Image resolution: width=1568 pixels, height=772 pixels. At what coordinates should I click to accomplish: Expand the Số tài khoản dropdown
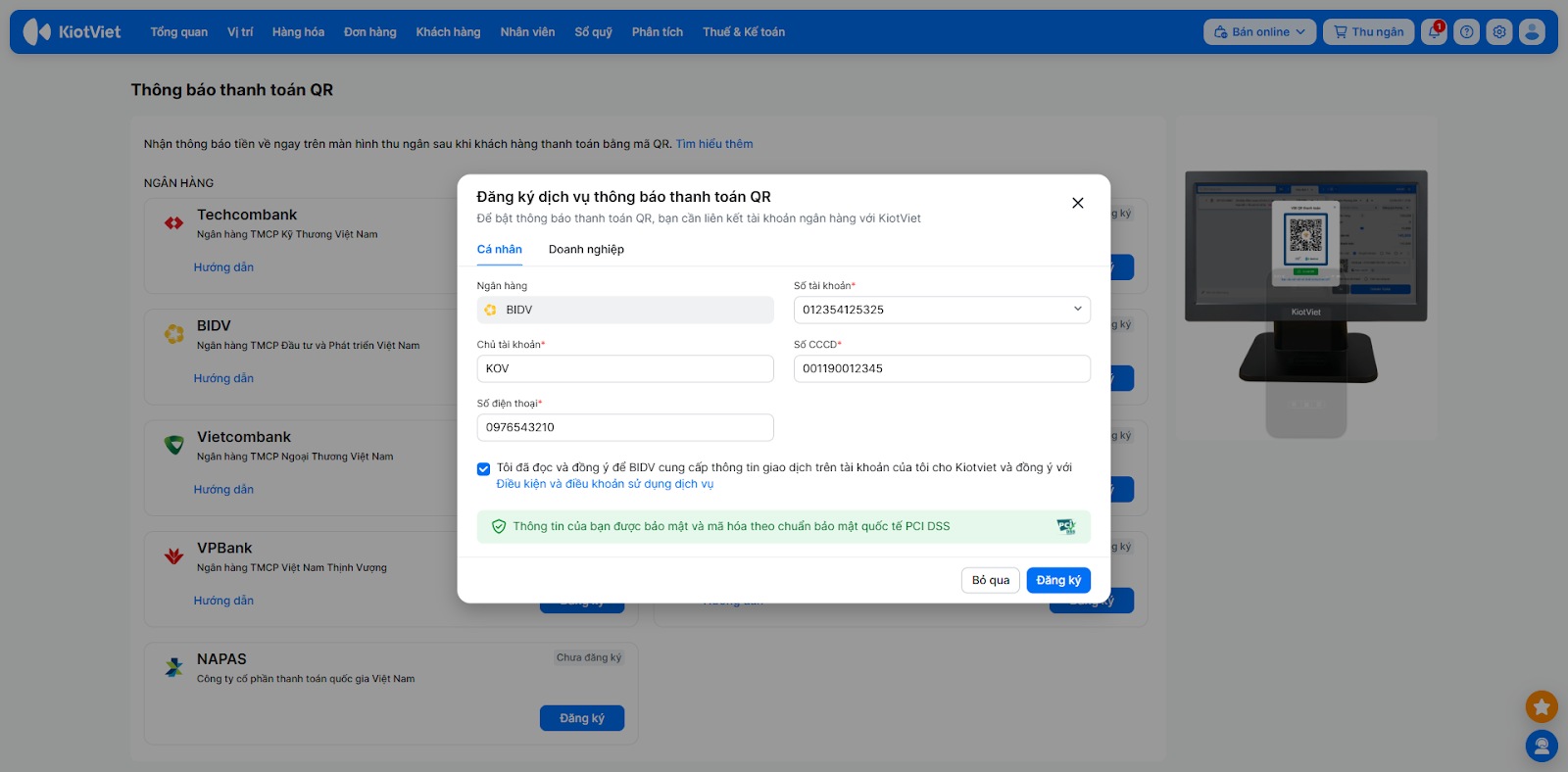pos(1078,310)
